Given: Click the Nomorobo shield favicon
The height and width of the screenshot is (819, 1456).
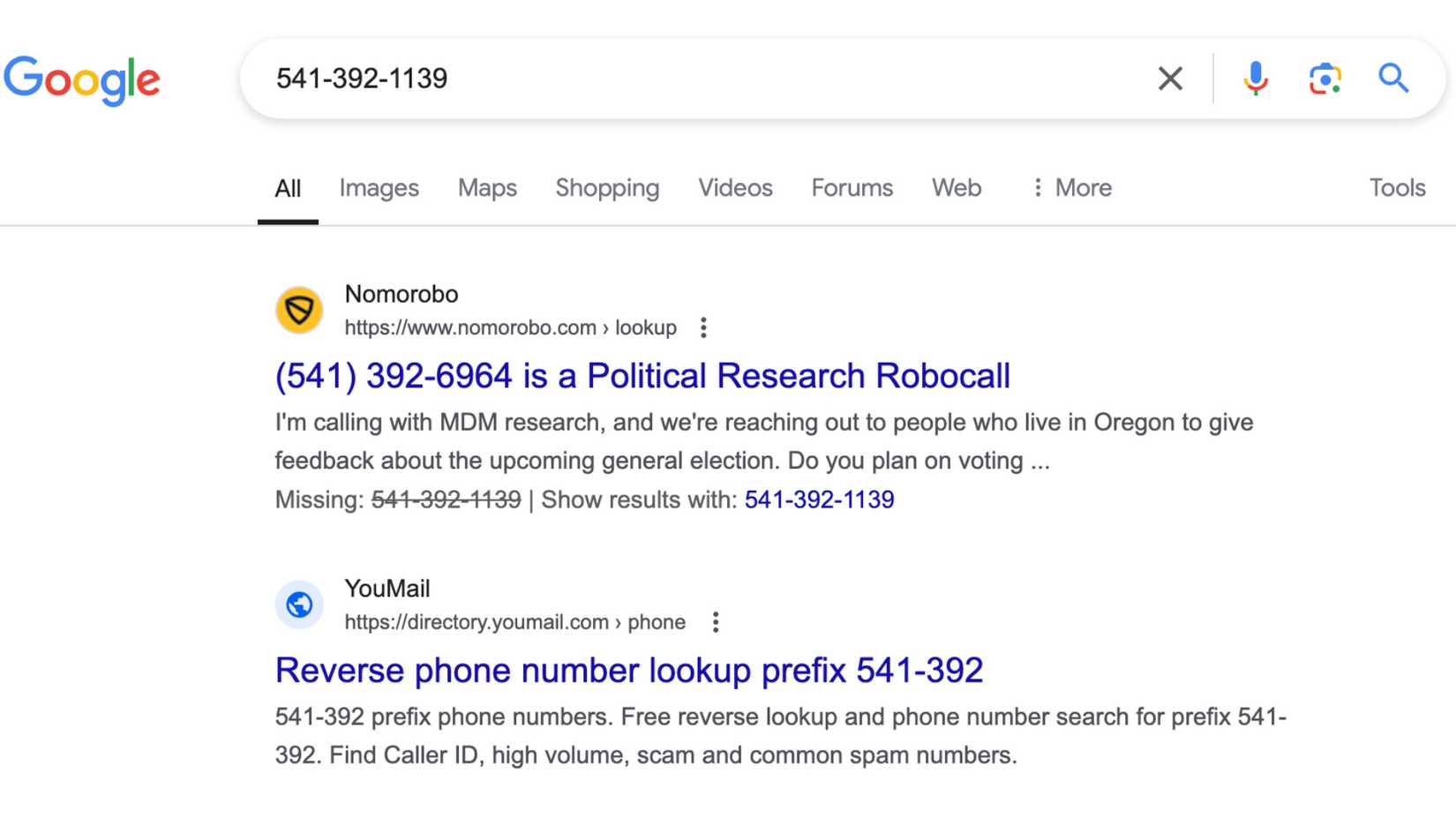Looking at the screenshot, I should click(298, 310).
